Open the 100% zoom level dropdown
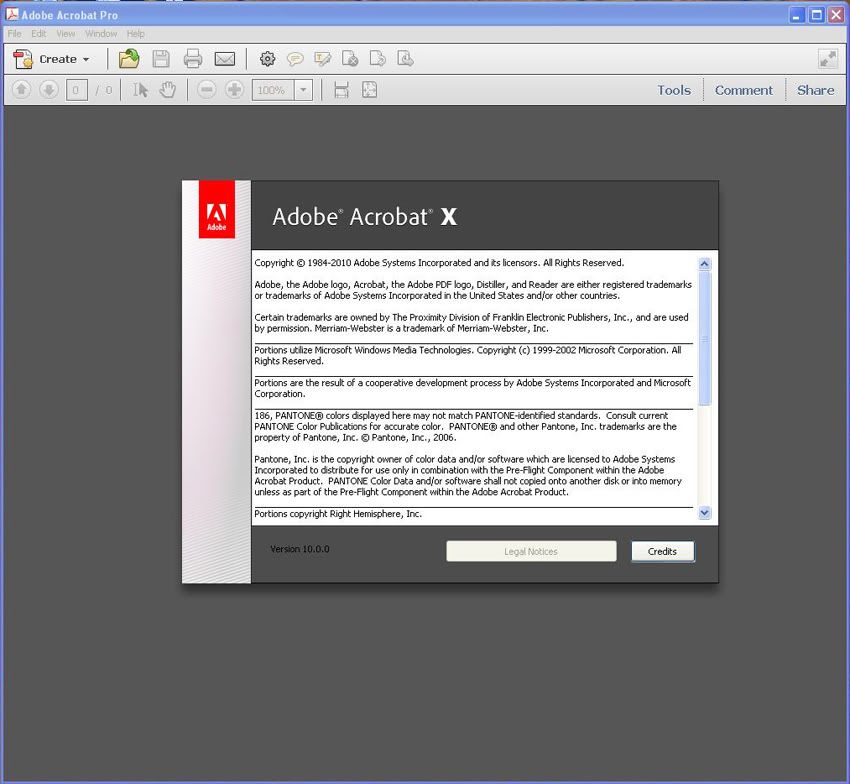 [303, 90]
